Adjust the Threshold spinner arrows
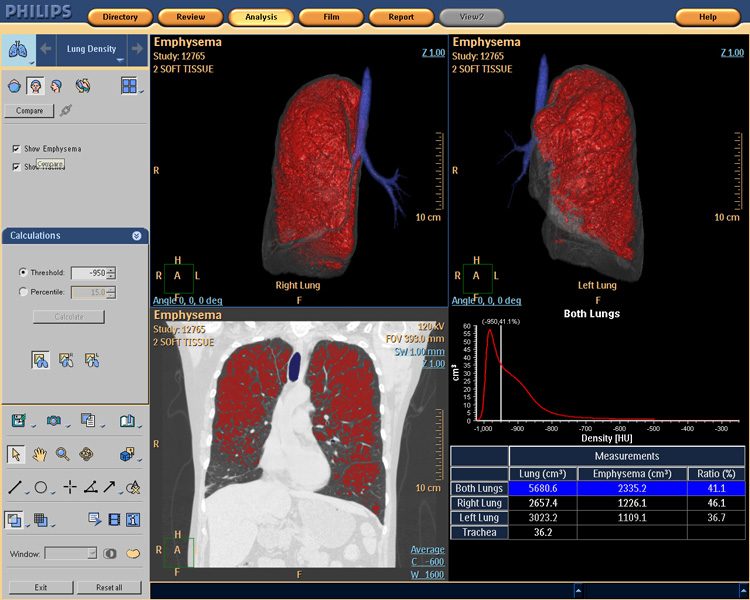Image resolution: width=750 pixels, height=600 pixels. pos(111,273)
